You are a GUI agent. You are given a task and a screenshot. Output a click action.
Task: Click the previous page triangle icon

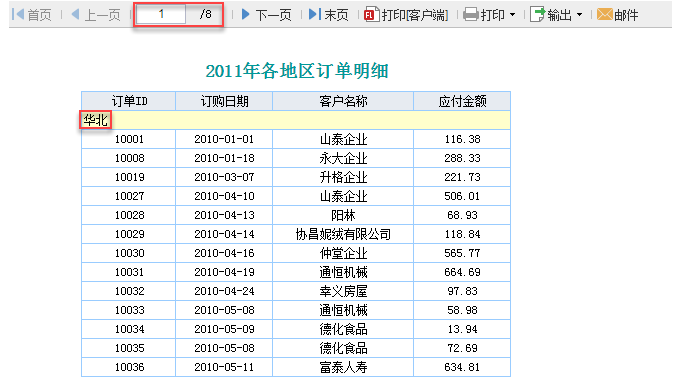coord(75,14)
